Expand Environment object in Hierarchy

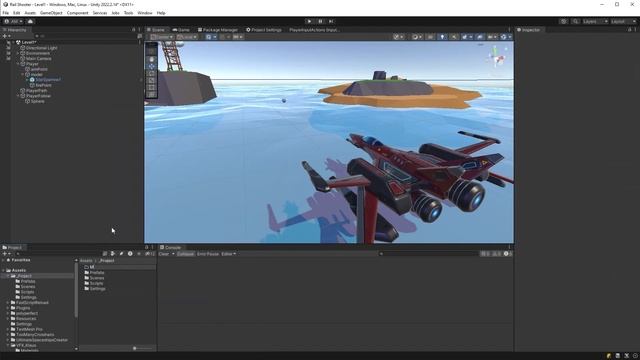click(18, 53)
